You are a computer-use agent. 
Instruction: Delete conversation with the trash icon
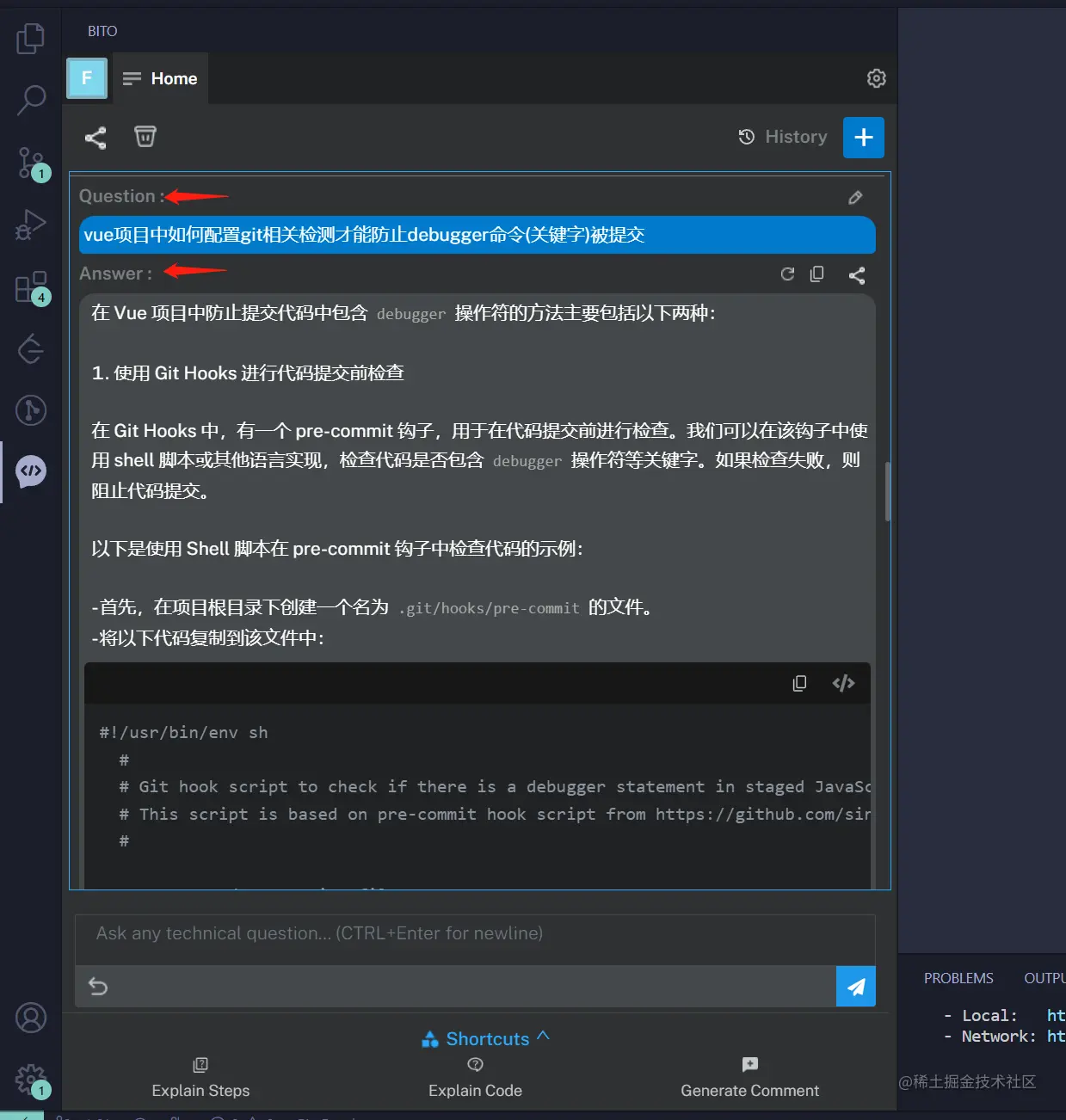[x=145, y=136]
